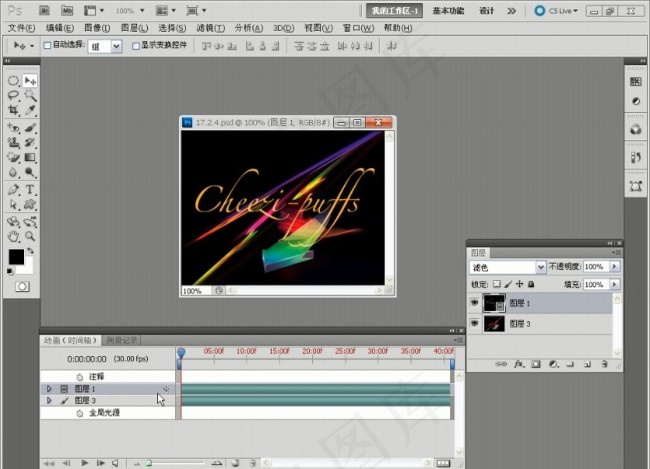Select the Crop tool

(x=13, y=110)
